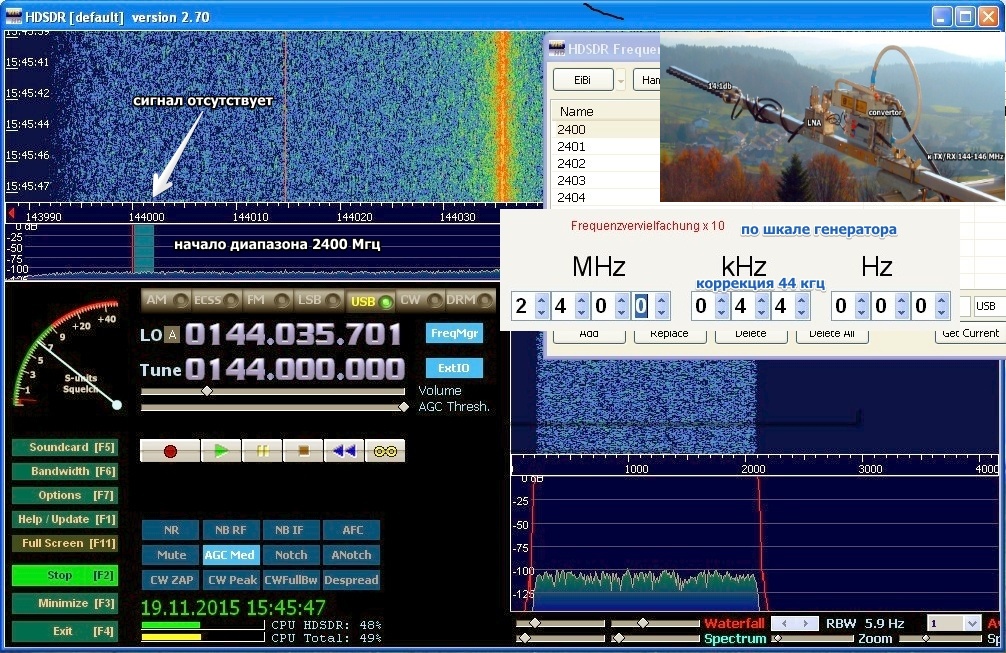The image size is (1006, 653).
Task: Activate CW ZAP
Action: tap(171, 581)
